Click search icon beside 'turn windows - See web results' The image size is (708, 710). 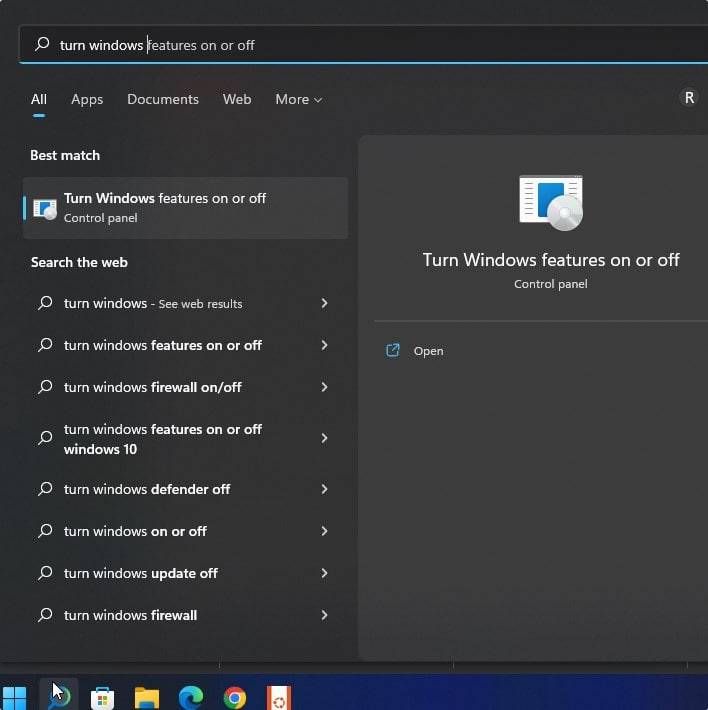(45, 303)
